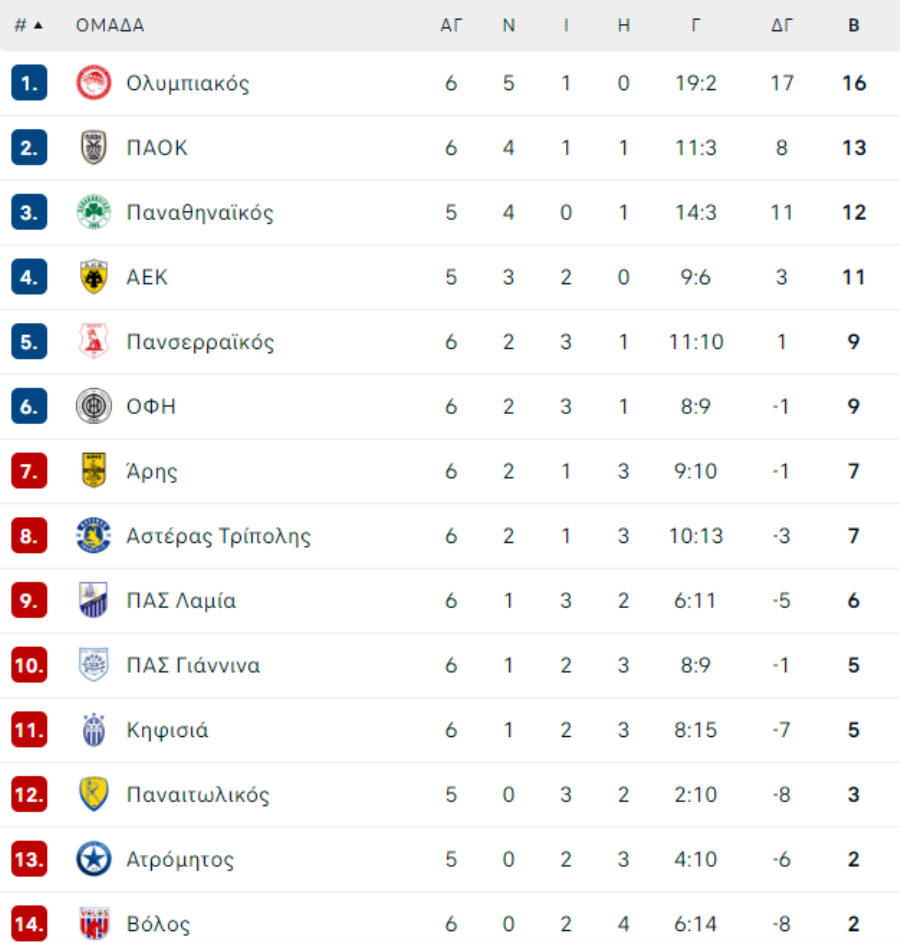Screen dimensions: 900x943
Task: Click the Αστέρας Τρίπολης blue star logo
Action: click(x=94, y=536)
